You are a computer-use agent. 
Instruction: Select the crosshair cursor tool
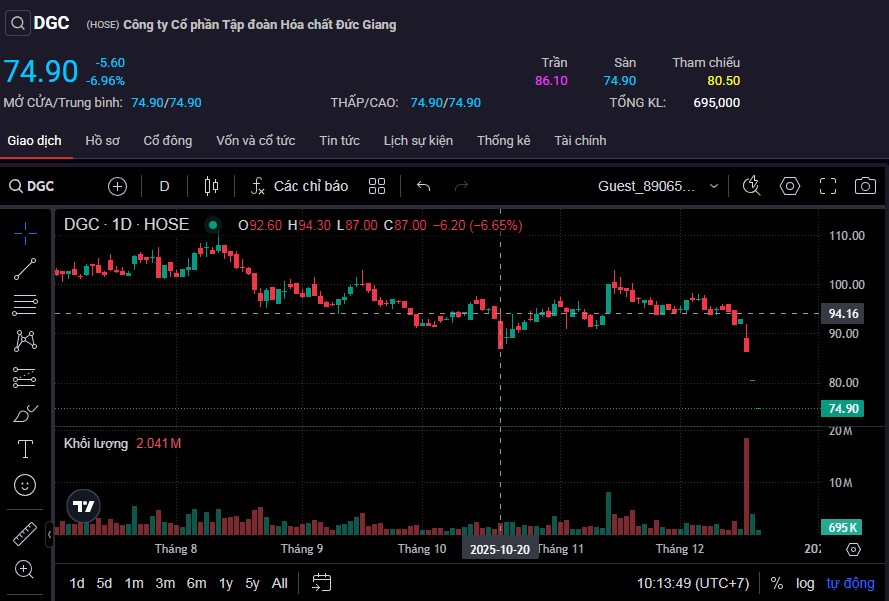click(25, 233)
